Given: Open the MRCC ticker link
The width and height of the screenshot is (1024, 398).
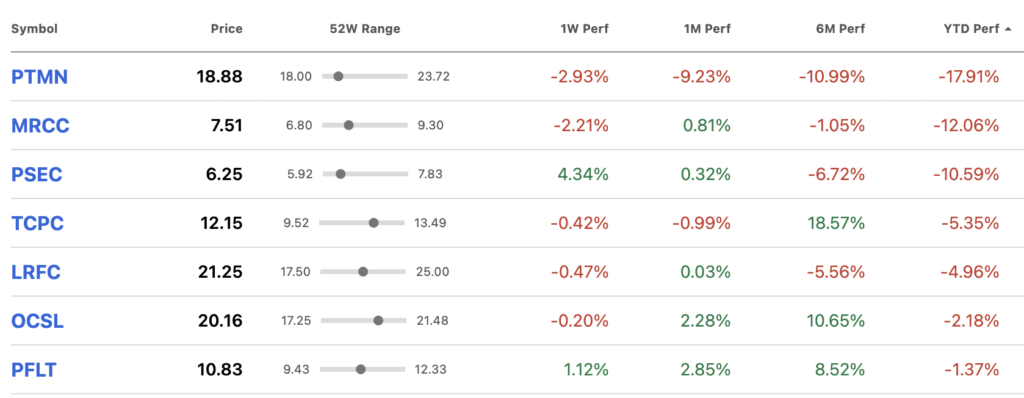Looking at the screenshot, I should (40, 125).
